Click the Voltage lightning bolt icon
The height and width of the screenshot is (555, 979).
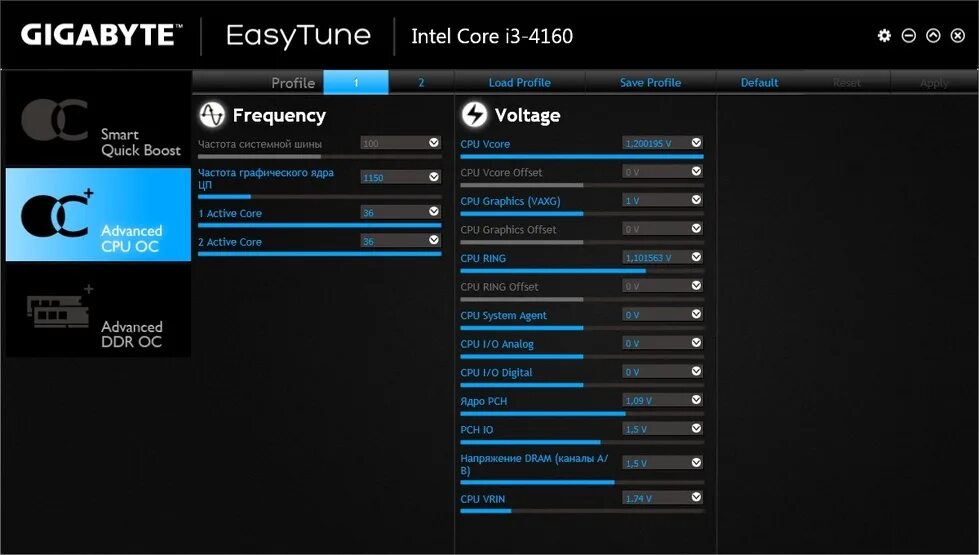(x=474, y=115)
